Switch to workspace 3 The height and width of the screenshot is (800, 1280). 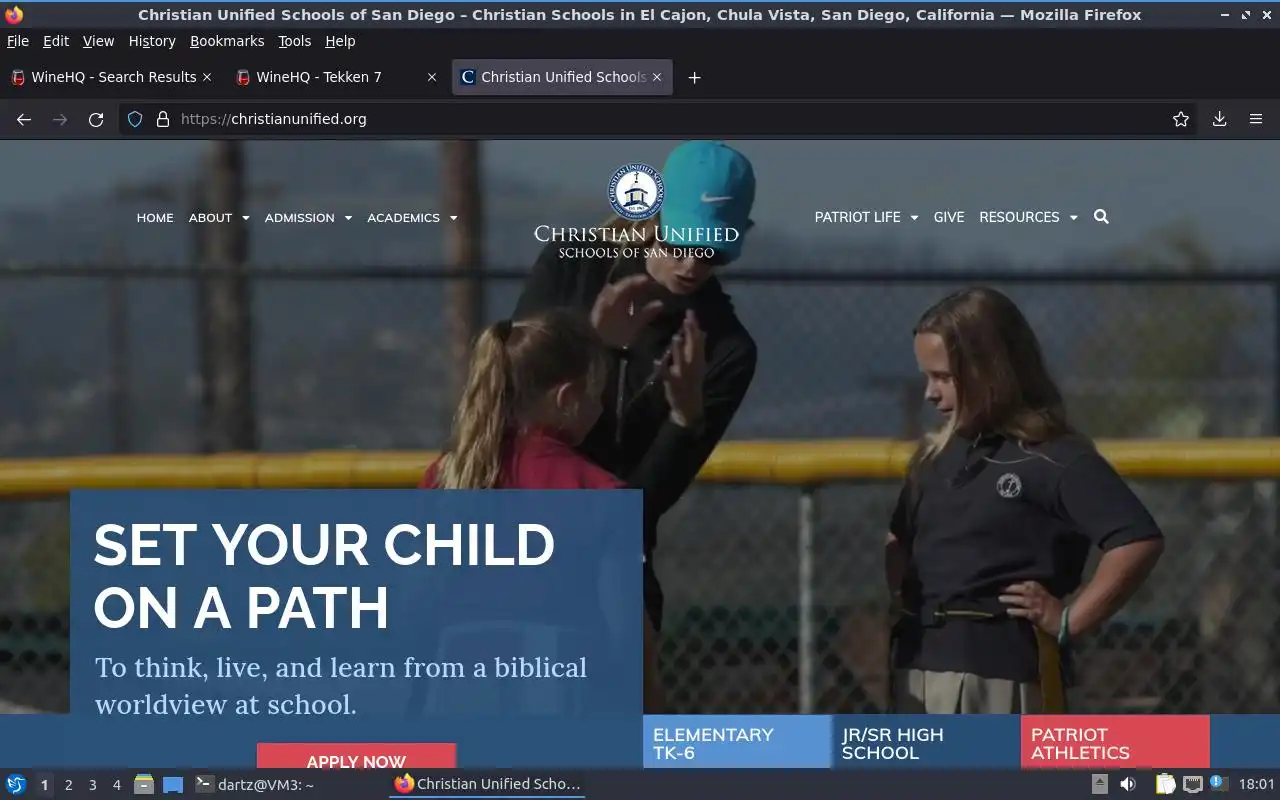click(92, 785)
